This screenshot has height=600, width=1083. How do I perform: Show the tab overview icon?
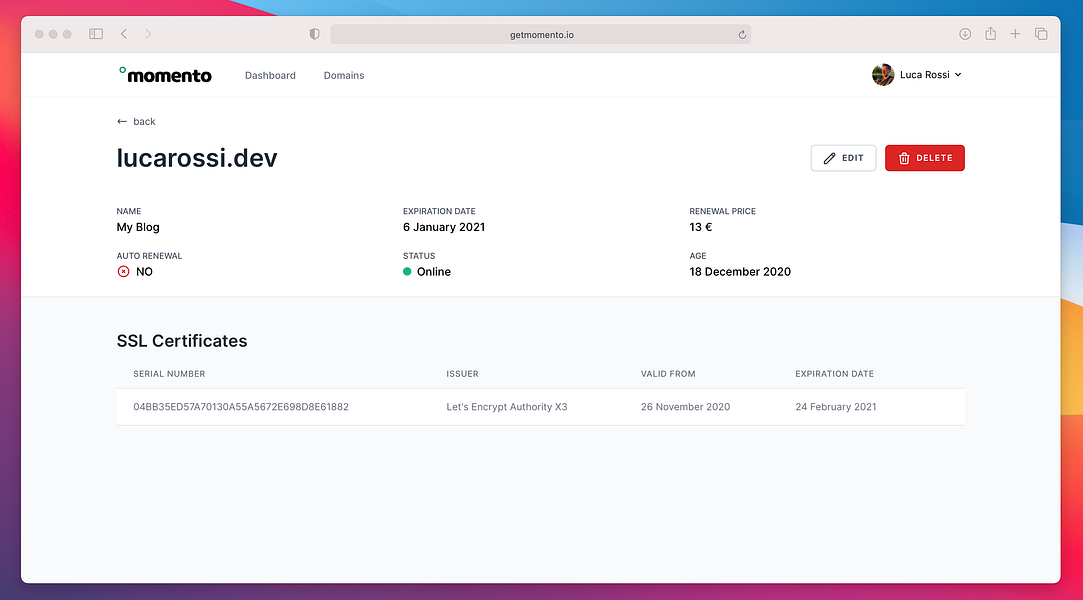click(1041, 34)
